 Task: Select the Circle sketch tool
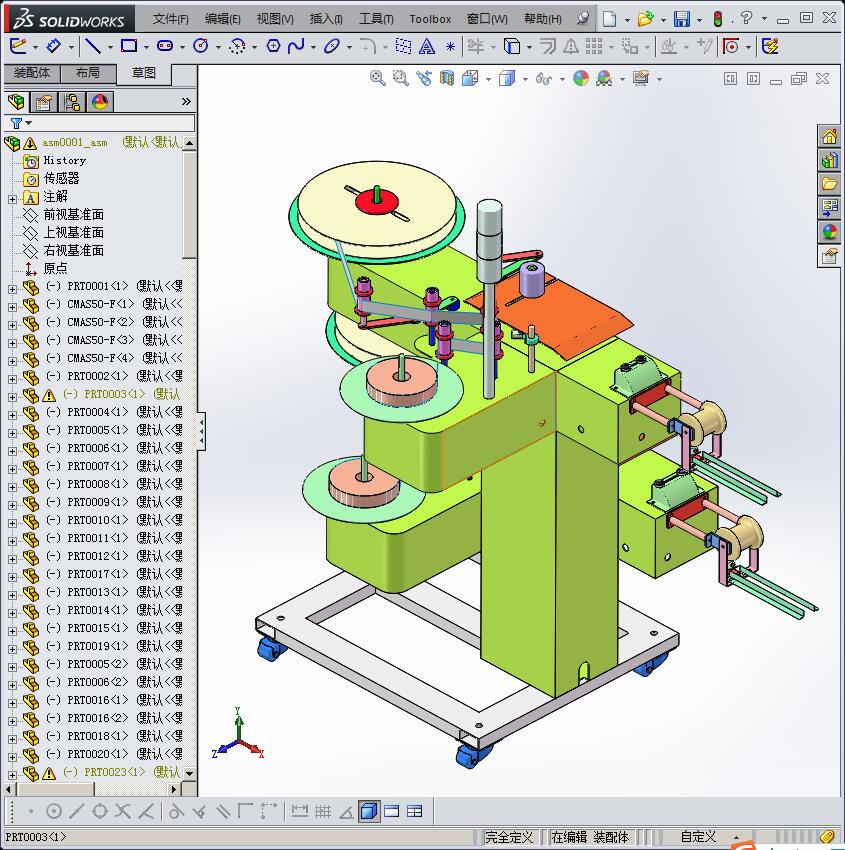pyautogui.click(x=201, y=46)
